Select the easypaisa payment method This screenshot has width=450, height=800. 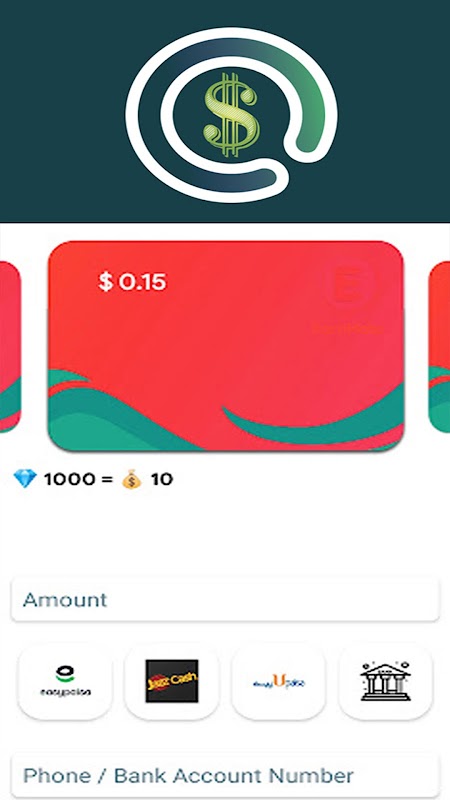pos(65,682)
